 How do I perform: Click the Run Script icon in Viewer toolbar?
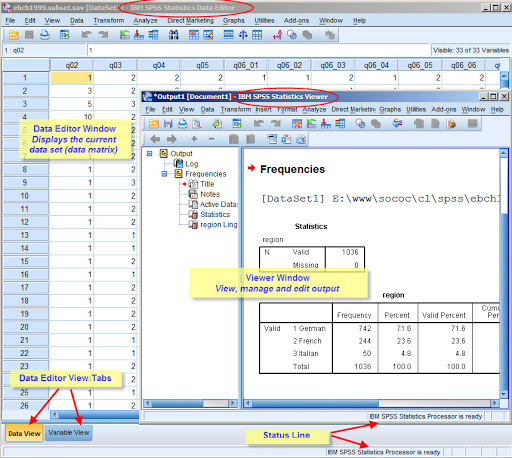click(452, 124)
